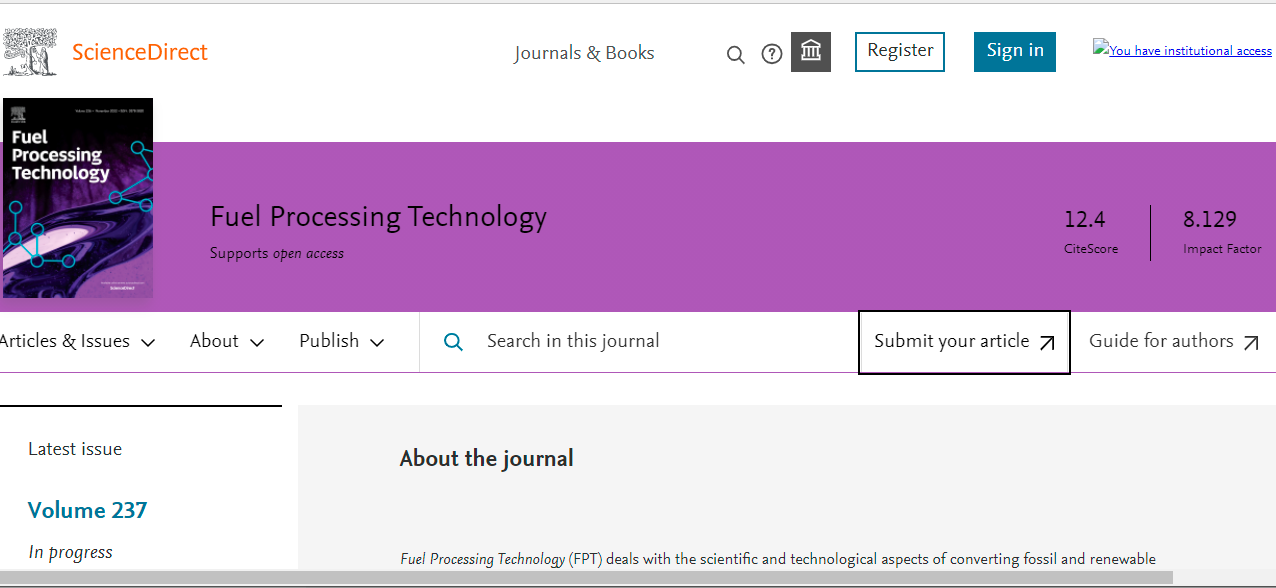Click the ScienceDirect brand name
Image resolution: width=1276 pixels, height=588 pixels.
coord(140,52)
